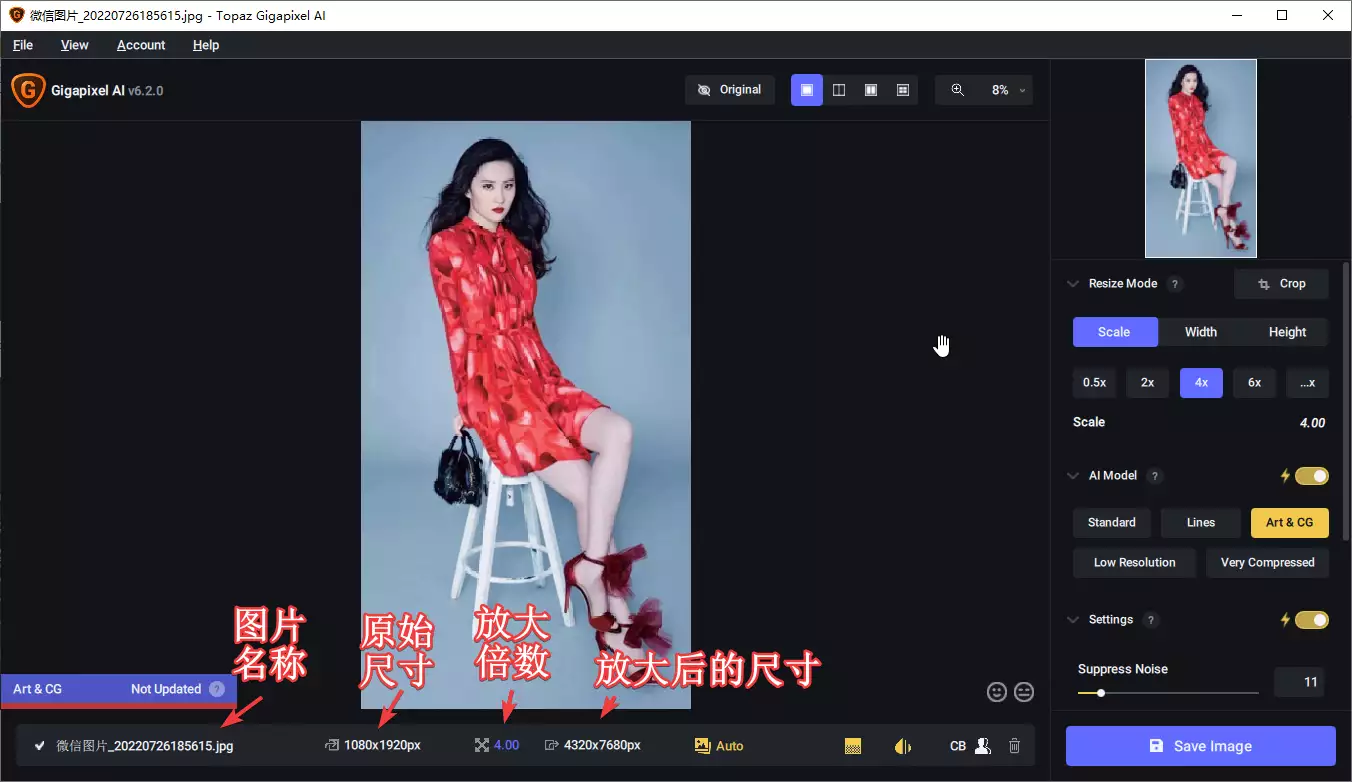
Task: Select the Standard AI model
Action: tap(1112, 523)
